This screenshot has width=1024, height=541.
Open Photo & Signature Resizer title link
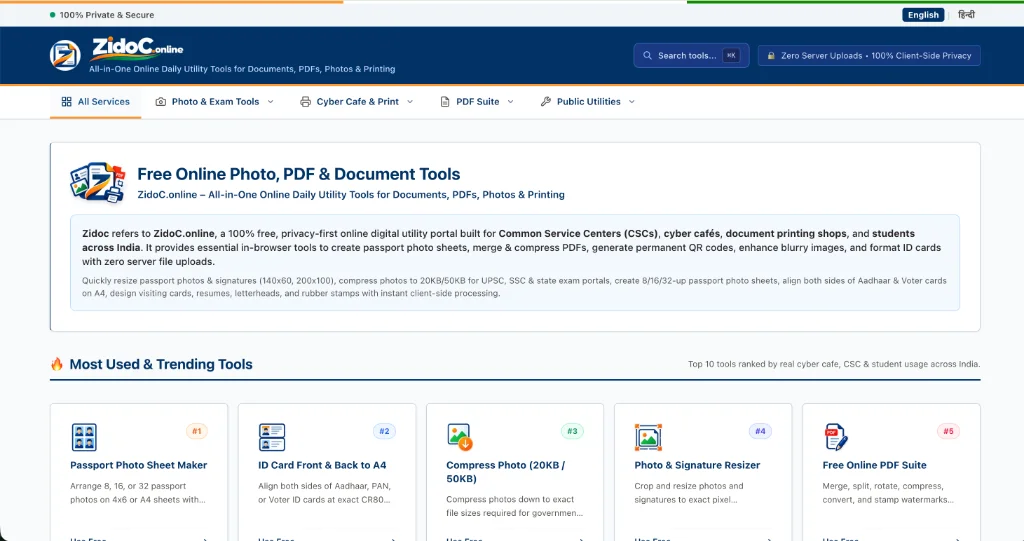pyautogui.click(x=697, y=465)
